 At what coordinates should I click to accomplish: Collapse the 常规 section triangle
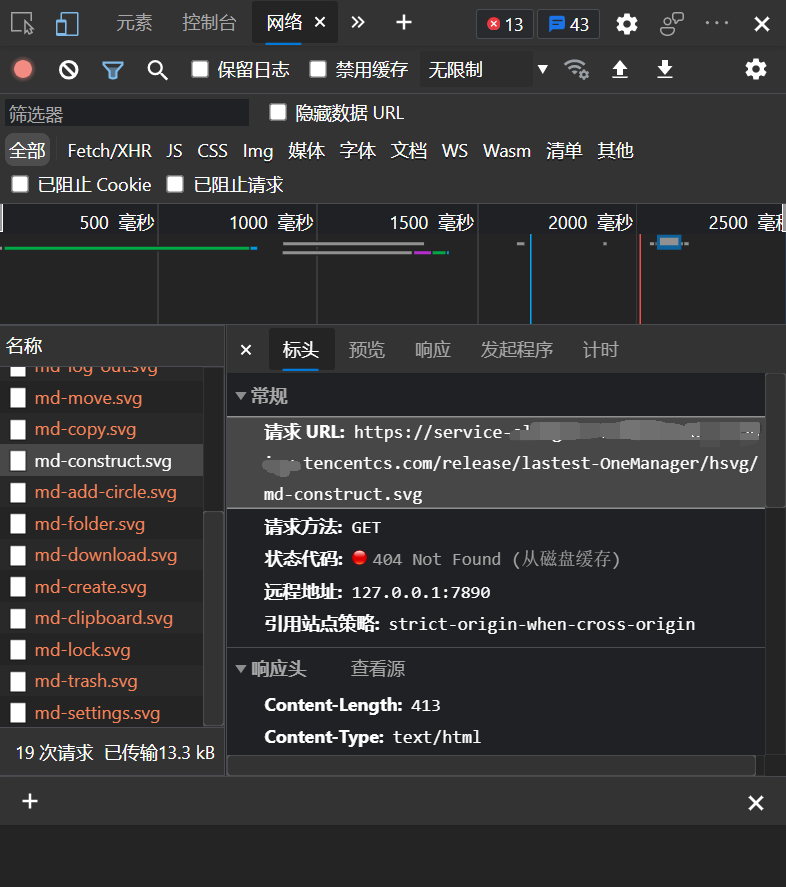click(x=241, y=395)
